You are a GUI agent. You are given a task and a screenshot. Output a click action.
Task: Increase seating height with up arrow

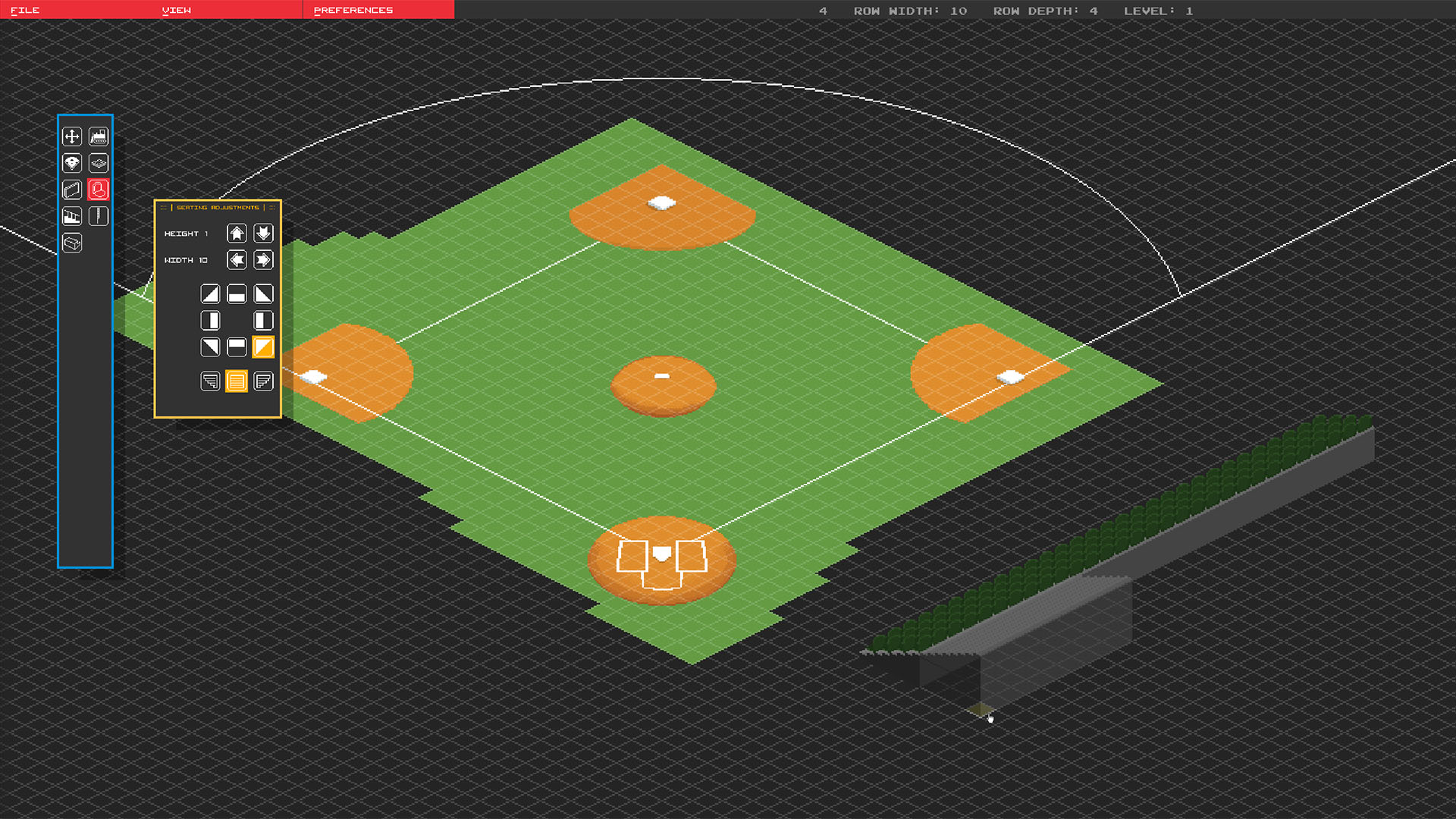(x=237, y=234)
